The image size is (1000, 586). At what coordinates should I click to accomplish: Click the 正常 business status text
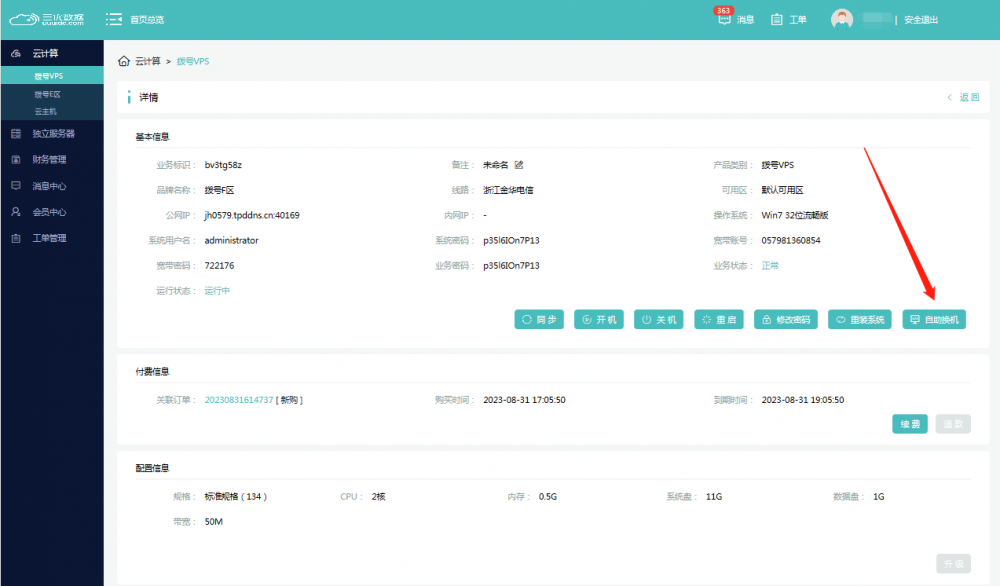[770, 265]
